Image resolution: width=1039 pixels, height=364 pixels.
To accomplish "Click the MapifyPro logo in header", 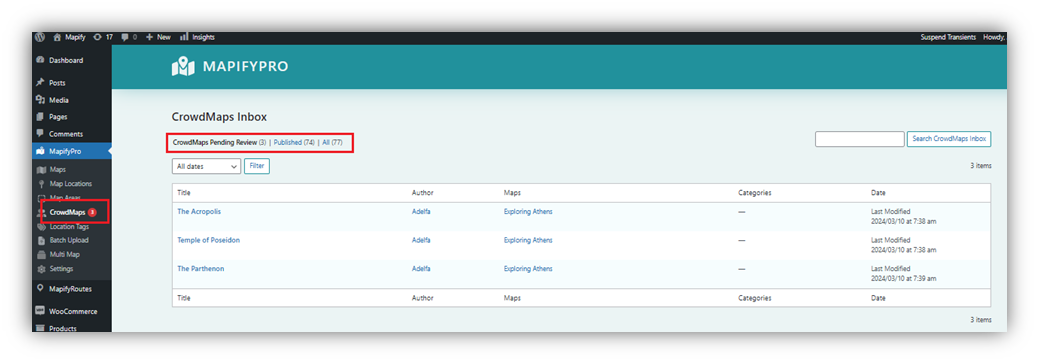I will [229, 66].
